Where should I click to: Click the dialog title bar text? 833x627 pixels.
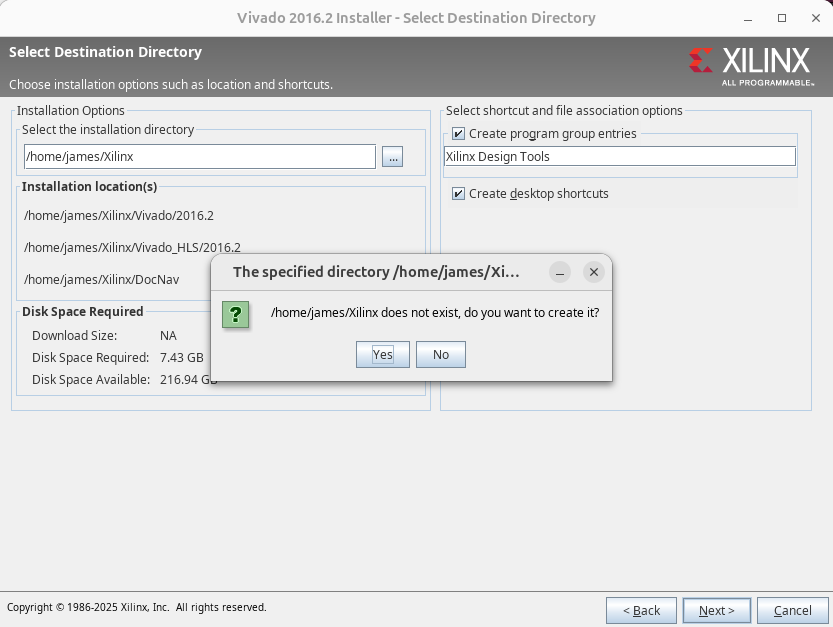376,272
